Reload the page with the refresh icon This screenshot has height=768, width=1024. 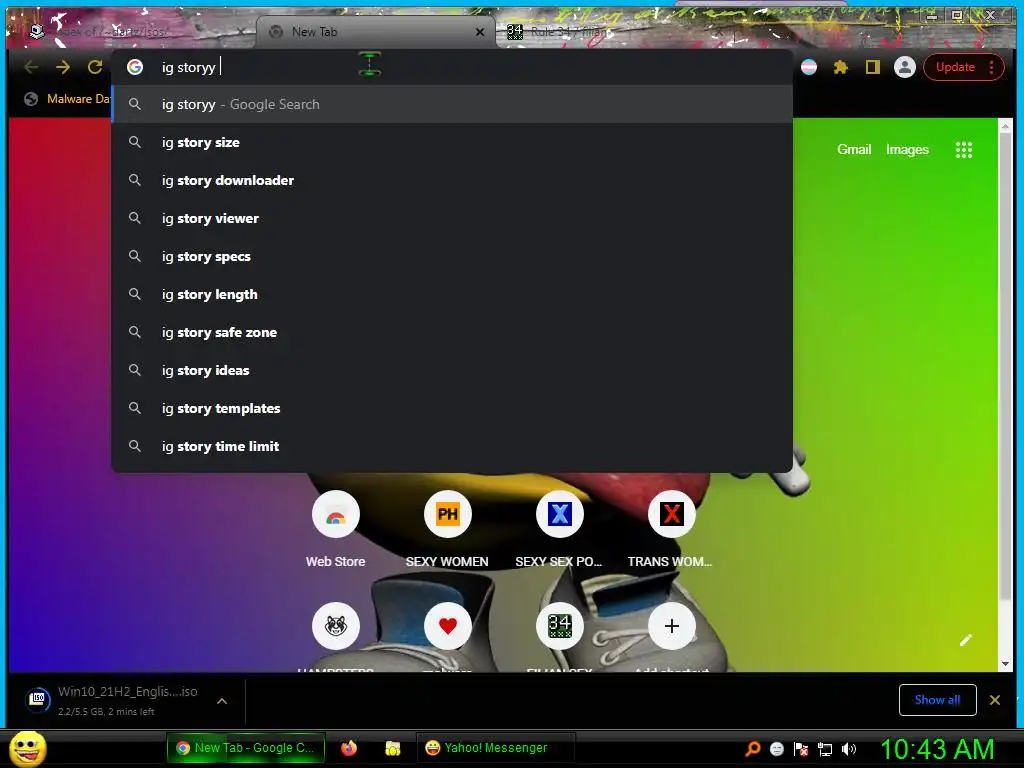tap(95, 67)
